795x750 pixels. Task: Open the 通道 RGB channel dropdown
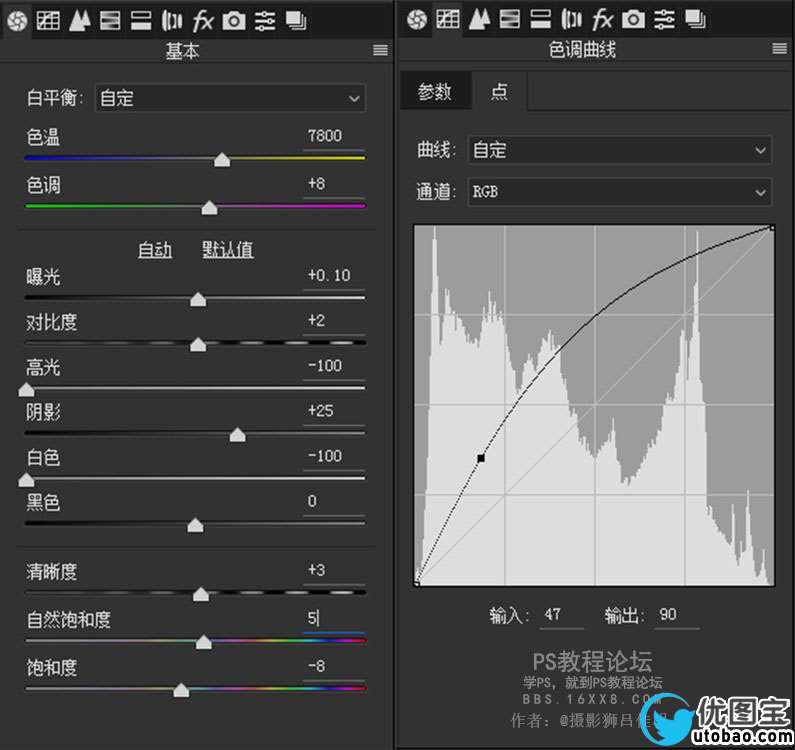click(x=619, y=191)
